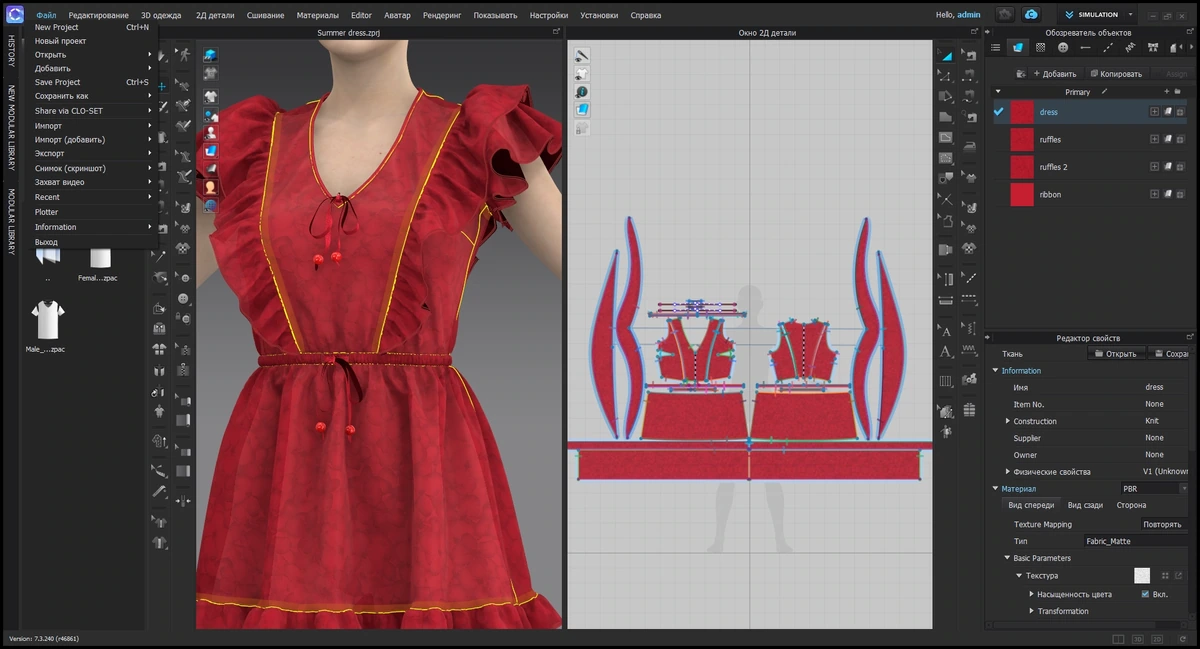Click the Texture color swatch
The width and height of the screenshot is (1200, 649).
[1142, 576]
